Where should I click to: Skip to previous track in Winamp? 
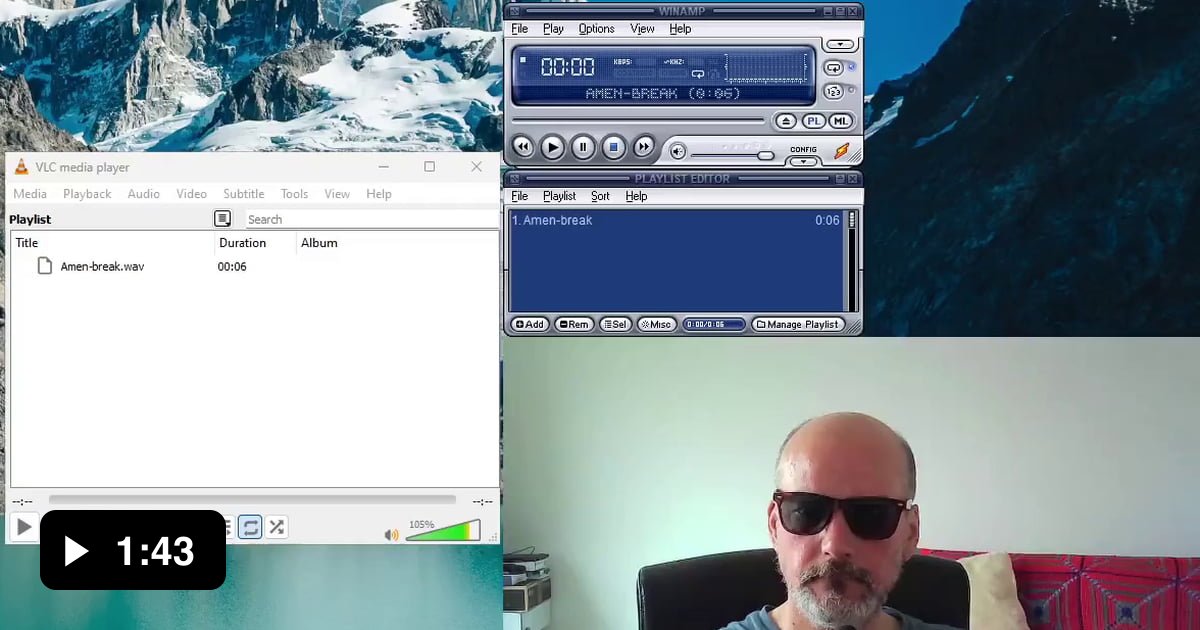click(x=522, y=148)
